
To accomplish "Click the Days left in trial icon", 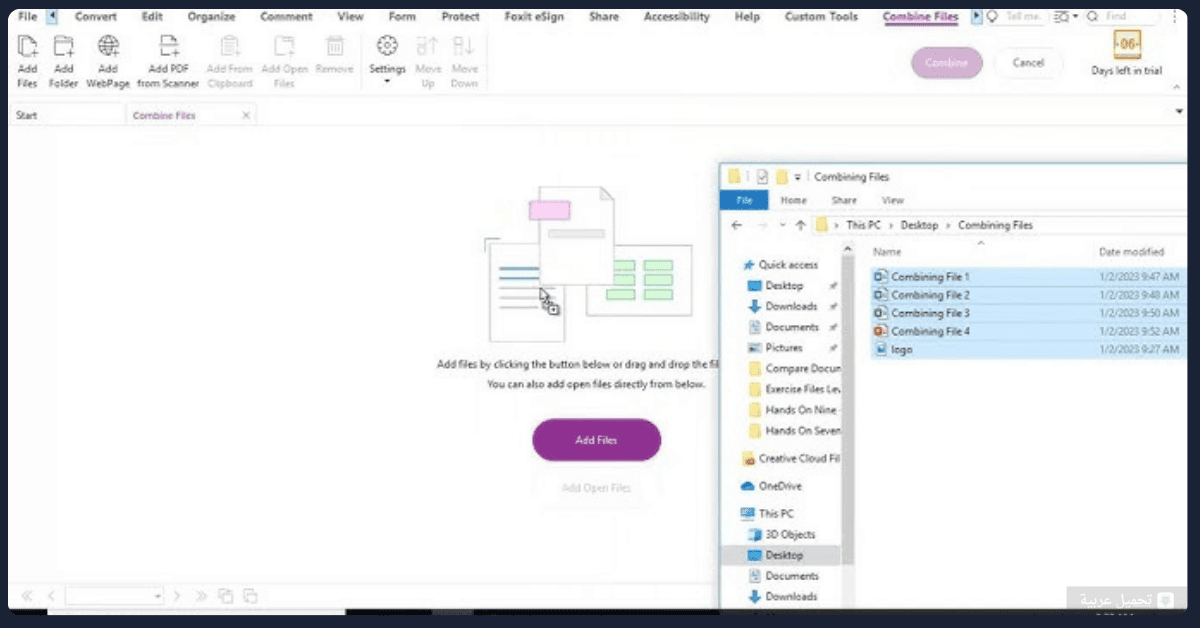I will (1127, 45).
